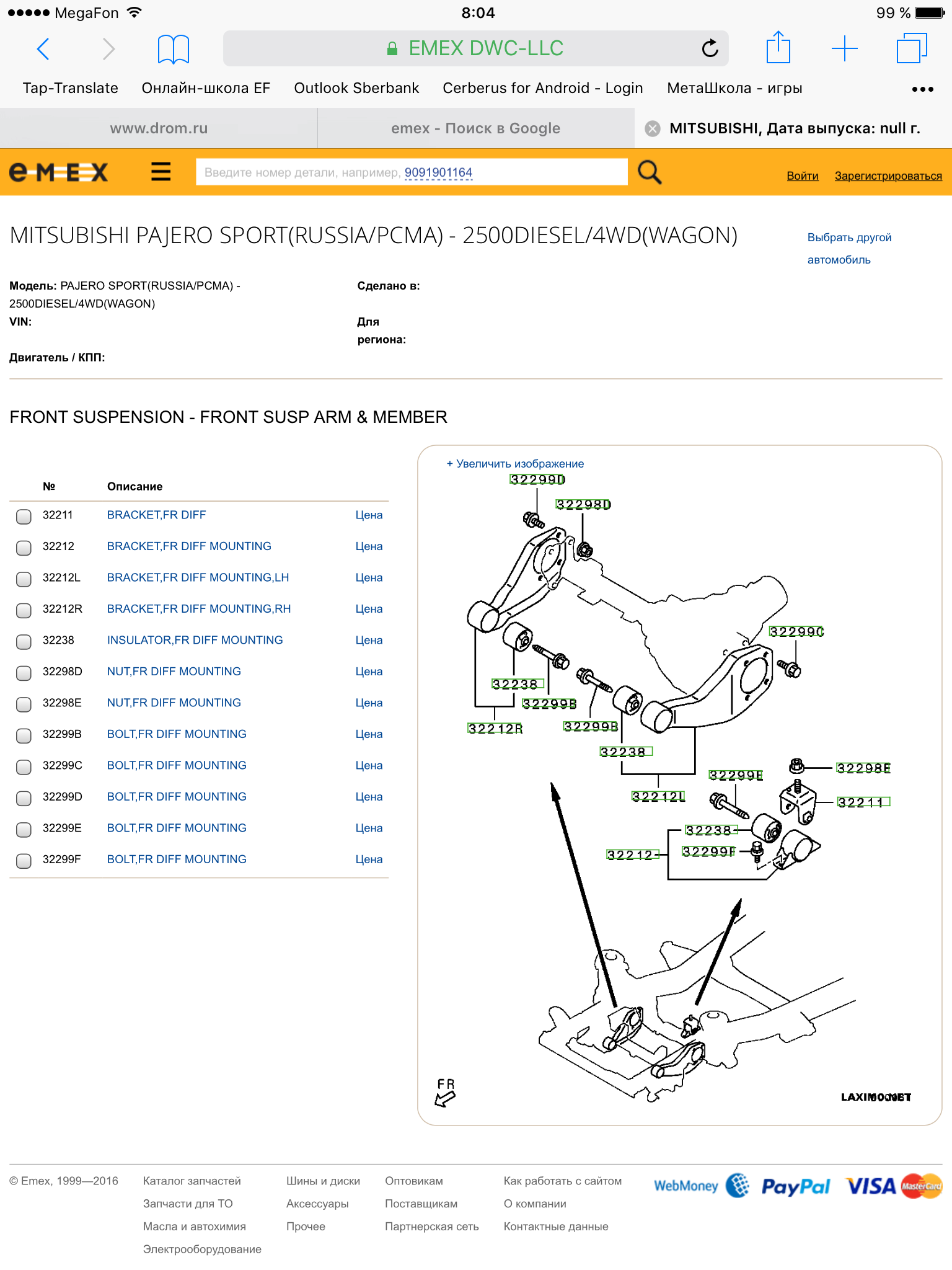Viewport: 952px width, 1270px height.
Task: Expand diagram via Увеличить изображение
Action: pyautogui.click(x=515, y=464)
